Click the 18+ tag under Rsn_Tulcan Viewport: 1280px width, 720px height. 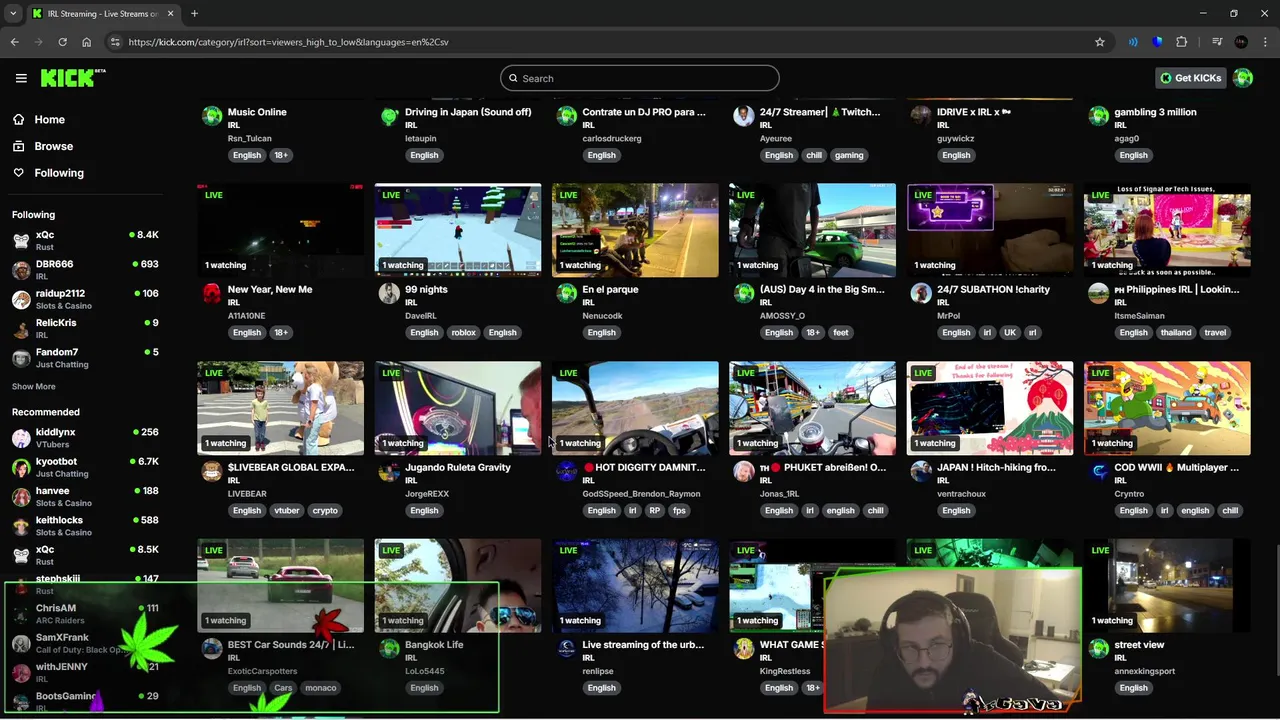pyautogui.click(x=281, y=155)
